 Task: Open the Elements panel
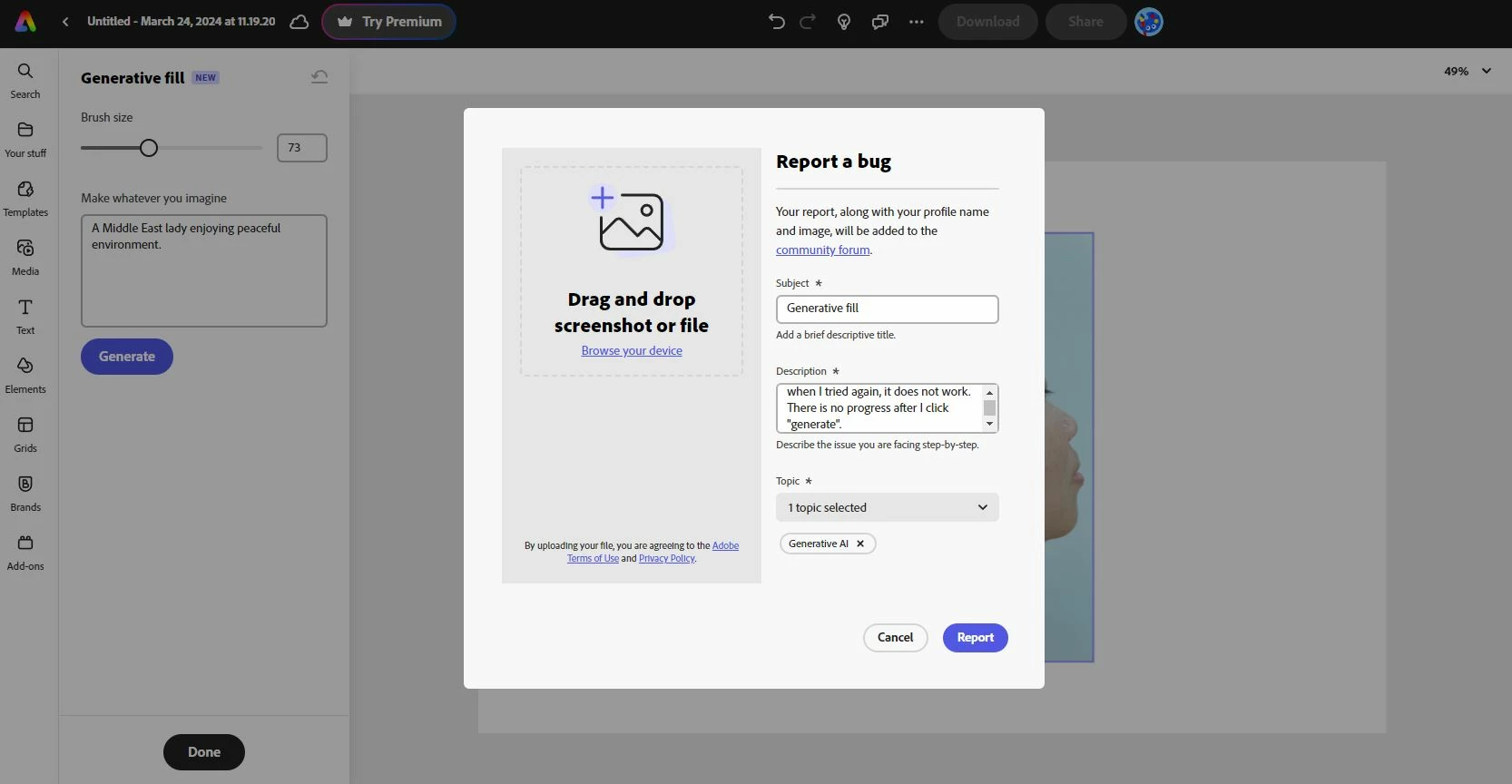click(x=25, y=376)
